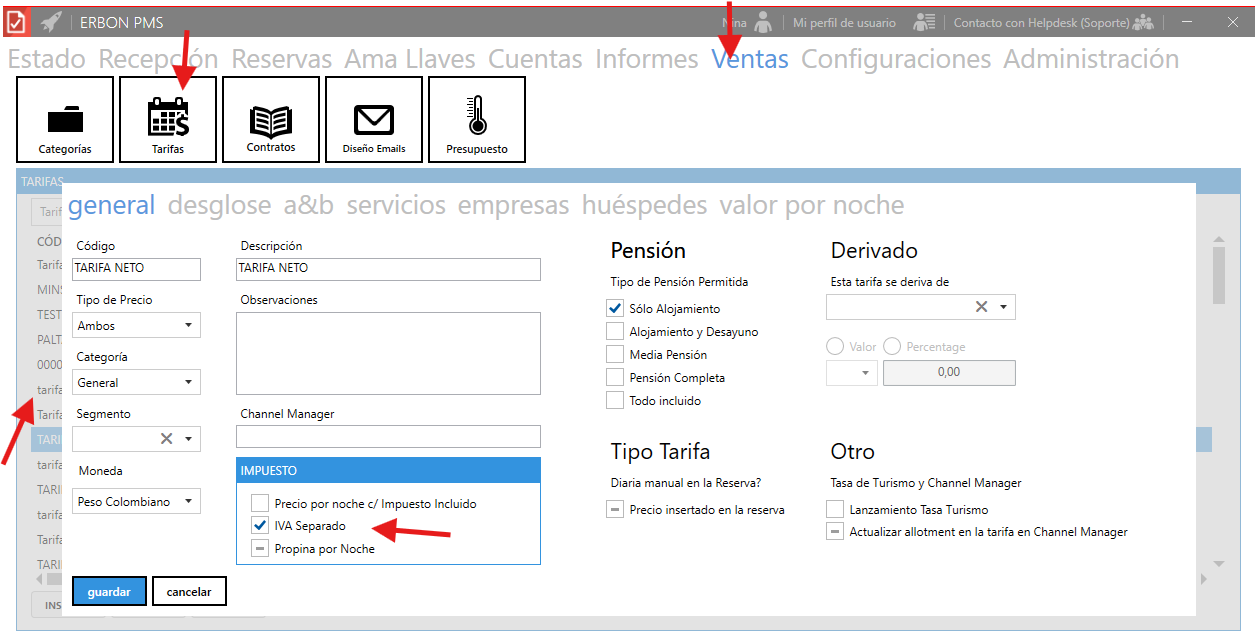The image size is (1255, 637).
Task: Click the guardar button
Action: [x=109, y=592]
